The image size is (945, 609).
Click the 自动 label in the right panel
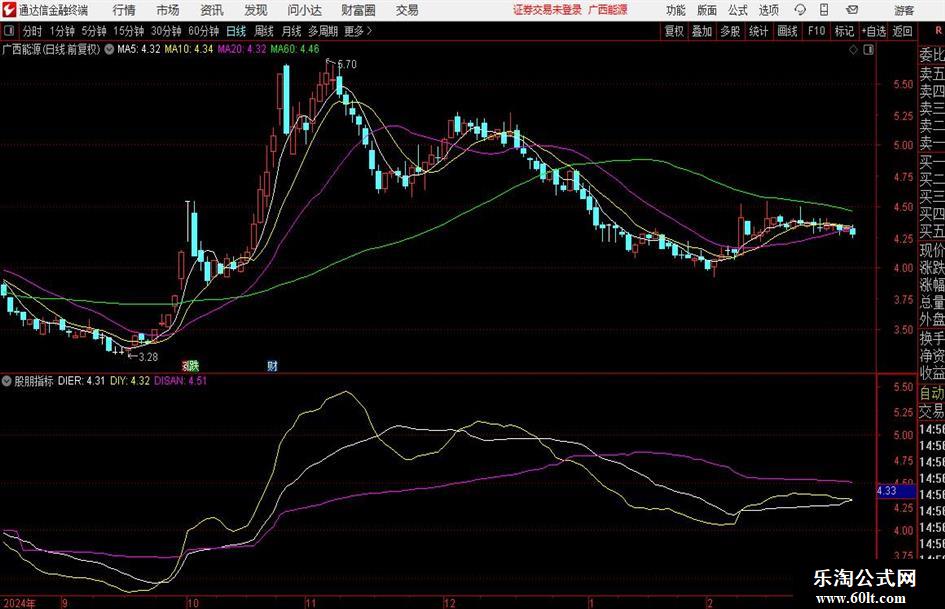coord(932,393)
